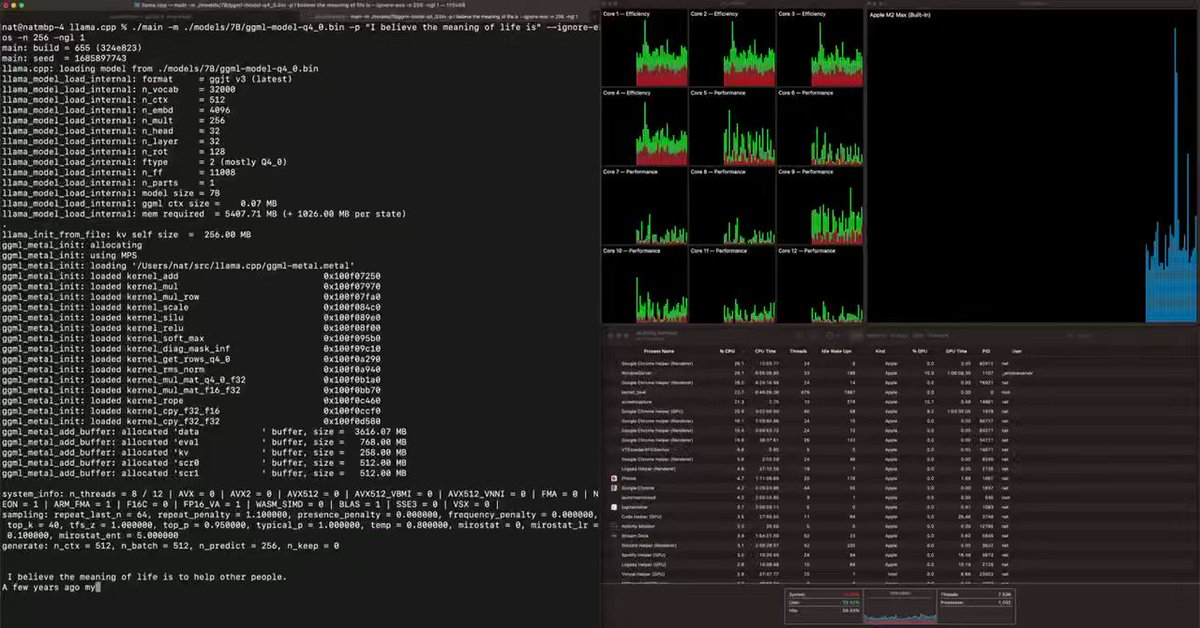Screen dimensions: 1200x628
Task: Select the Code Helper (GPU) process row
Action: click(x=900, y=516)
